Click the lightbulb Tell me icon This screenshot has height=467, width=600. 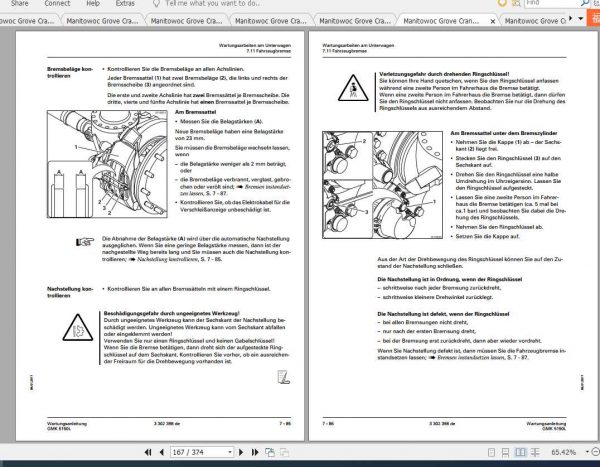pos(156,3)
